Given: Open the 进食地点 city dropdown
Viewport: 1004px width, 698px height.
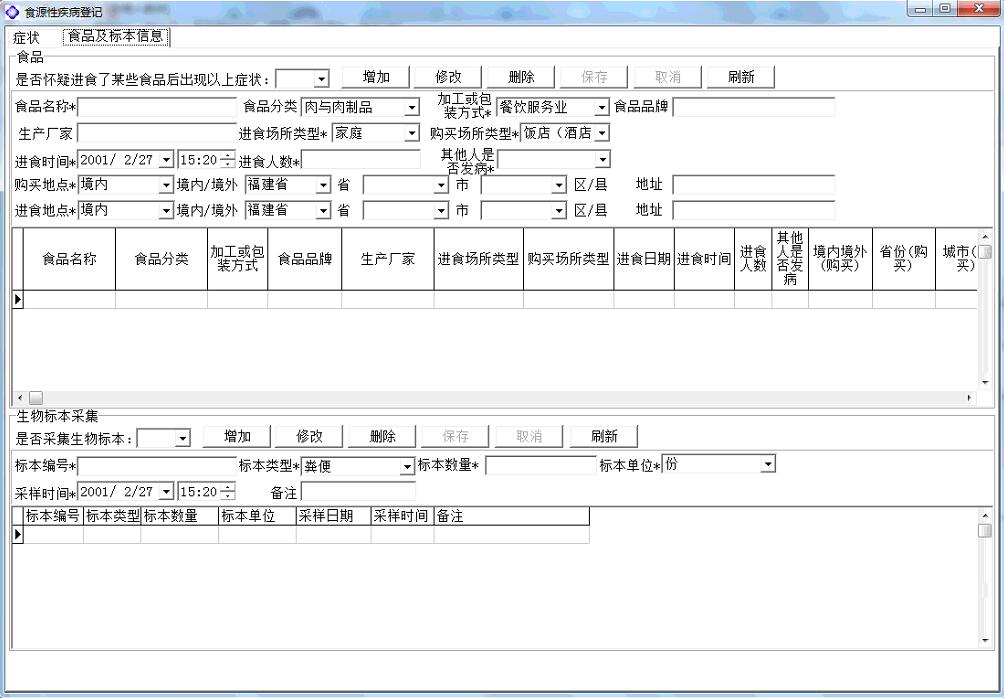Looking at the screenshot, I should [x=441, y=211].
